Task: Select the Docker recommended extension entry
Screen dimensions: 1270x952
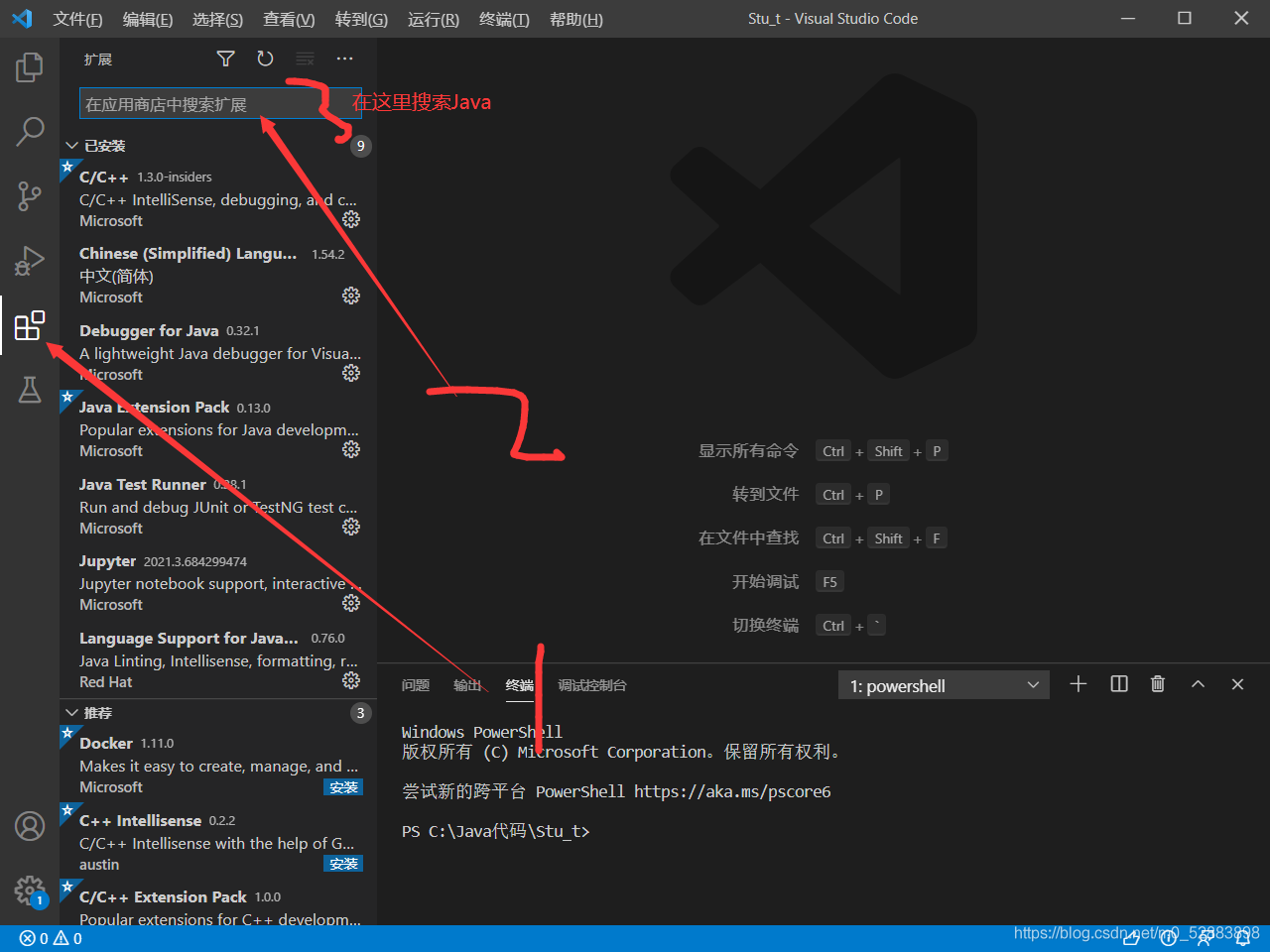Action: click(x=218, y=765)
